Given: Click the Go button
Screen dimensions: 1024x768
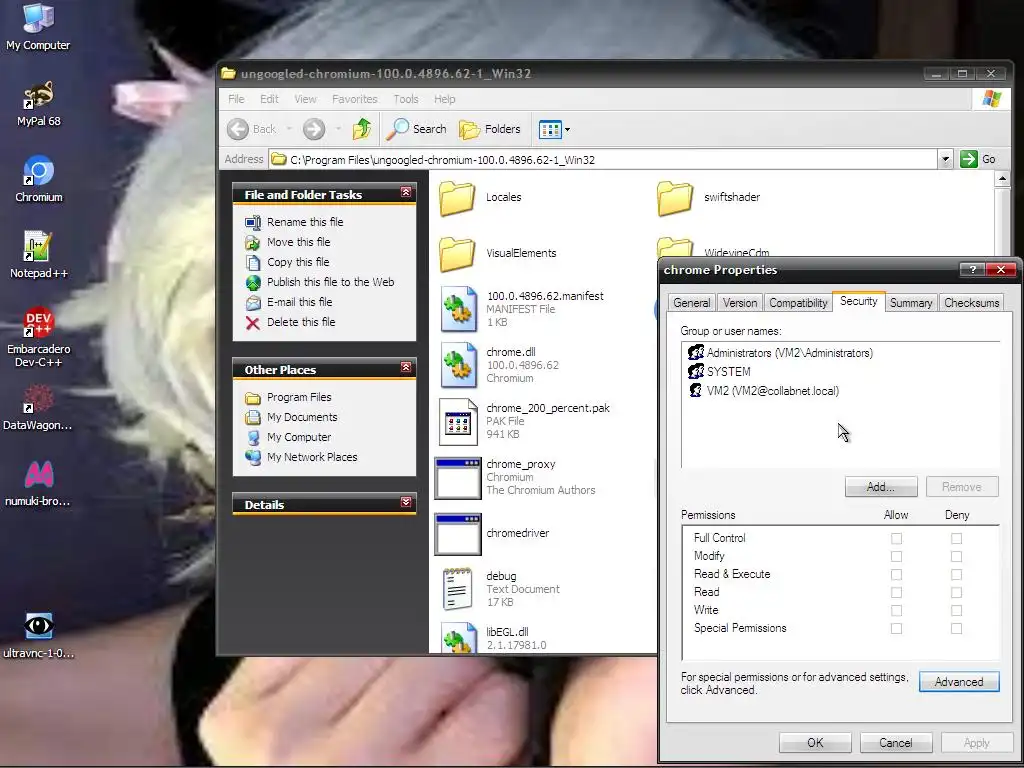Looking at the screenshot, I should click(x=978, y=159).
